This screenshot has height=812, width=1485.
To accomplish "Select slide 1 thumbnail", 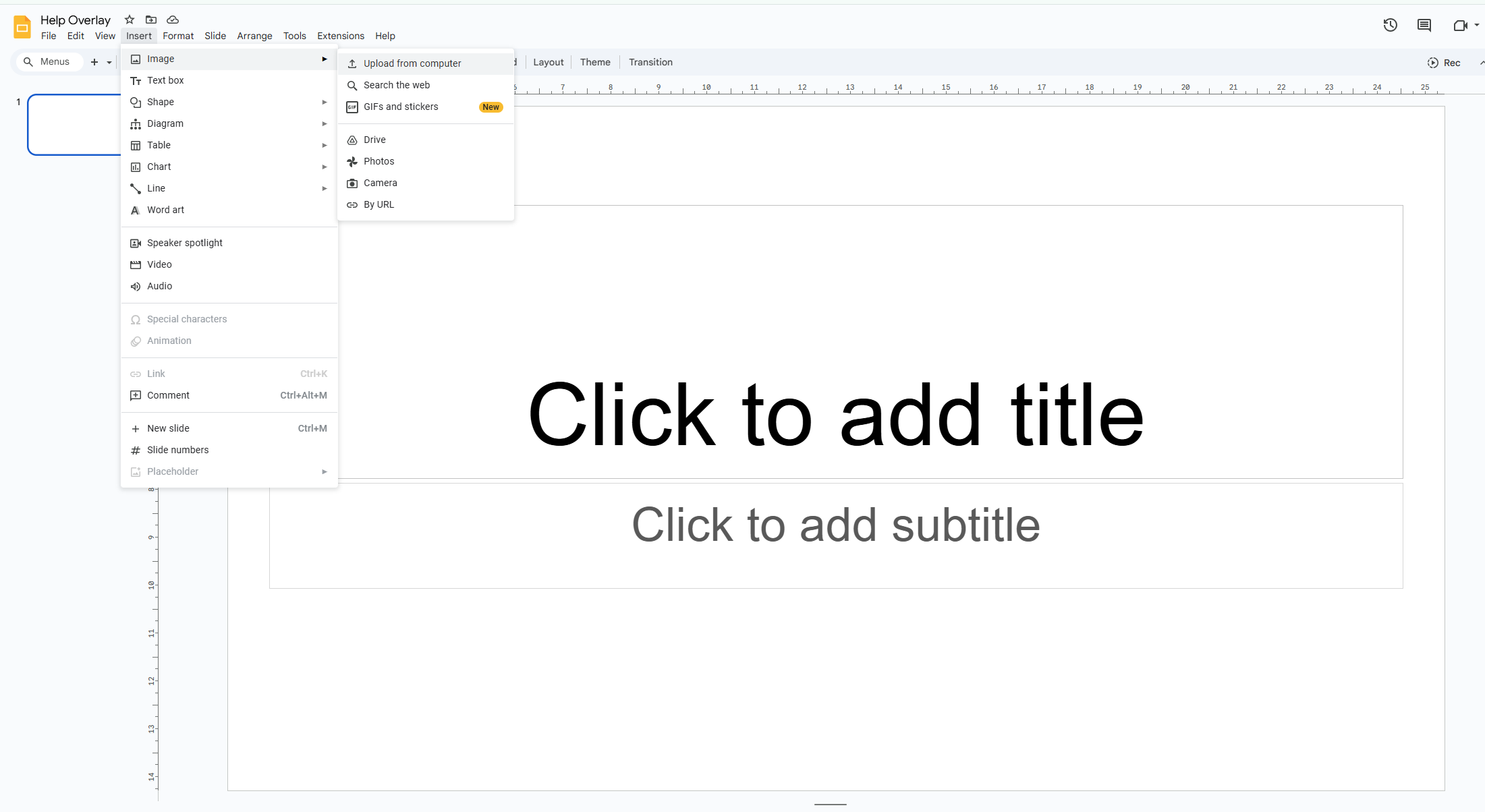I will (74, 125).
